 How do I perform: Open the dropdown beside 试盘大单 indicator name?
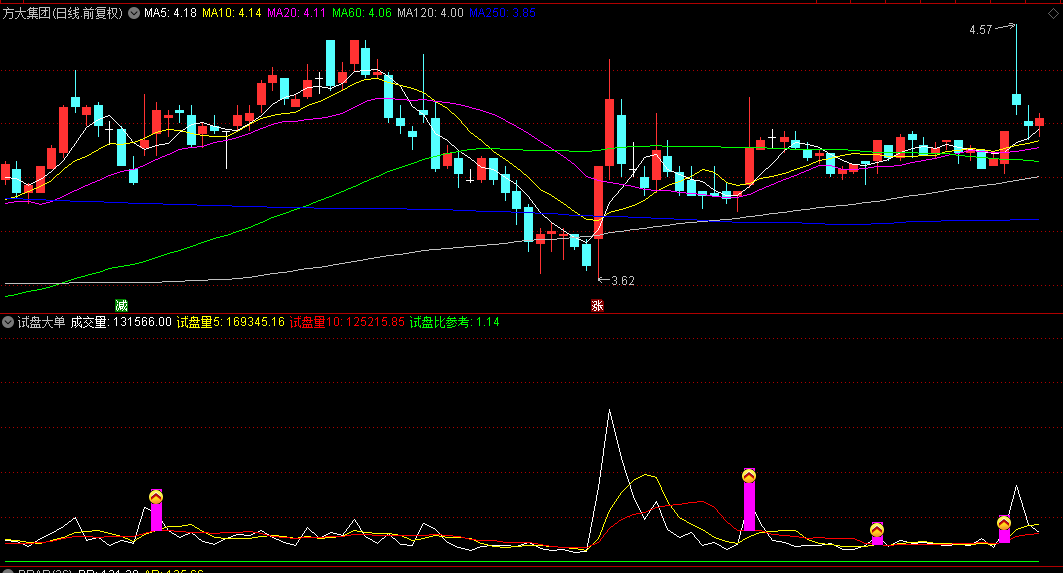(x=7, y=322)
